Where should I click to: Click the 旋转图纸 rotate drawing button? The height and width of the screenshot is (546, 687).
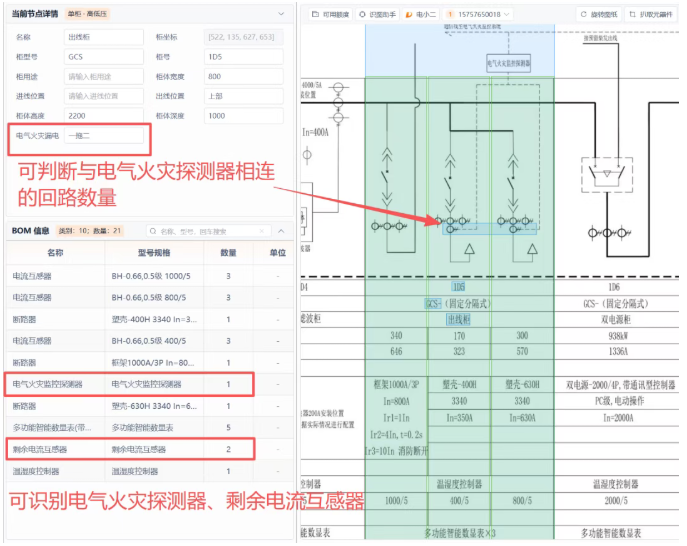click(x=599, y=14)
